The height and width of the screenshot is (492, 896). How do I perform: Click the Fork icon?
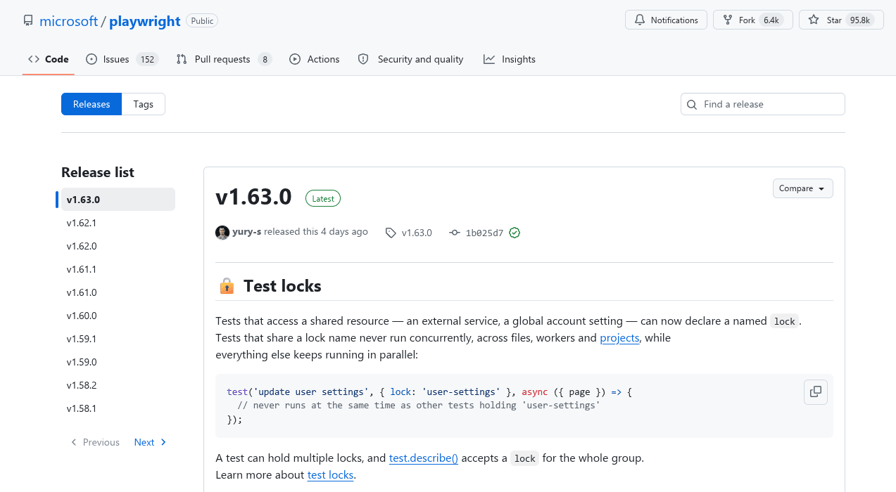click(727, 20)
